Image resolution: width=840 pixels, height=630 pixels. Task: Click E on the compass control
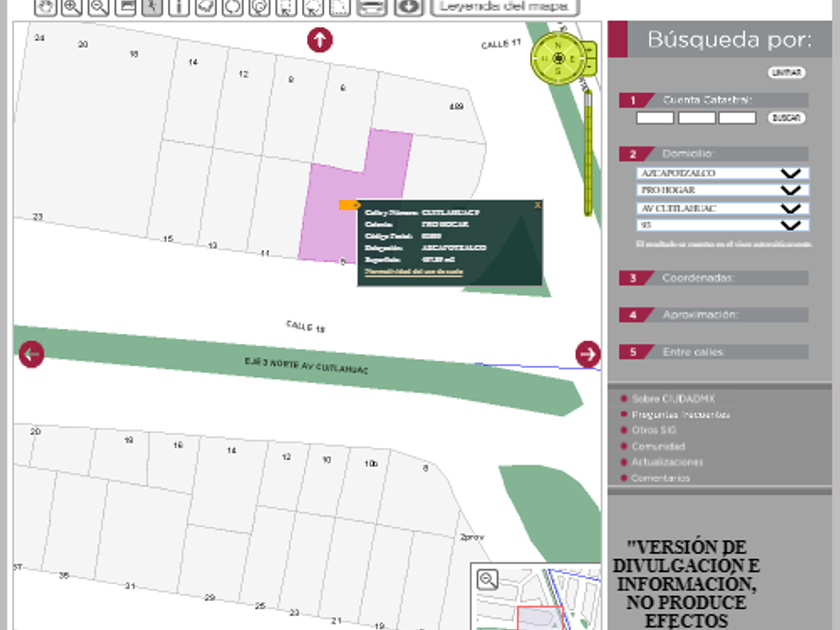click(x=572, y=59)
